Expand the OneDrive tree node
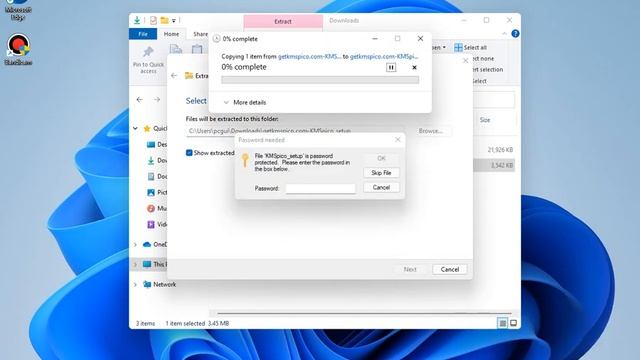The width and height of the screenshot is (640, 360). pos(135,244)
